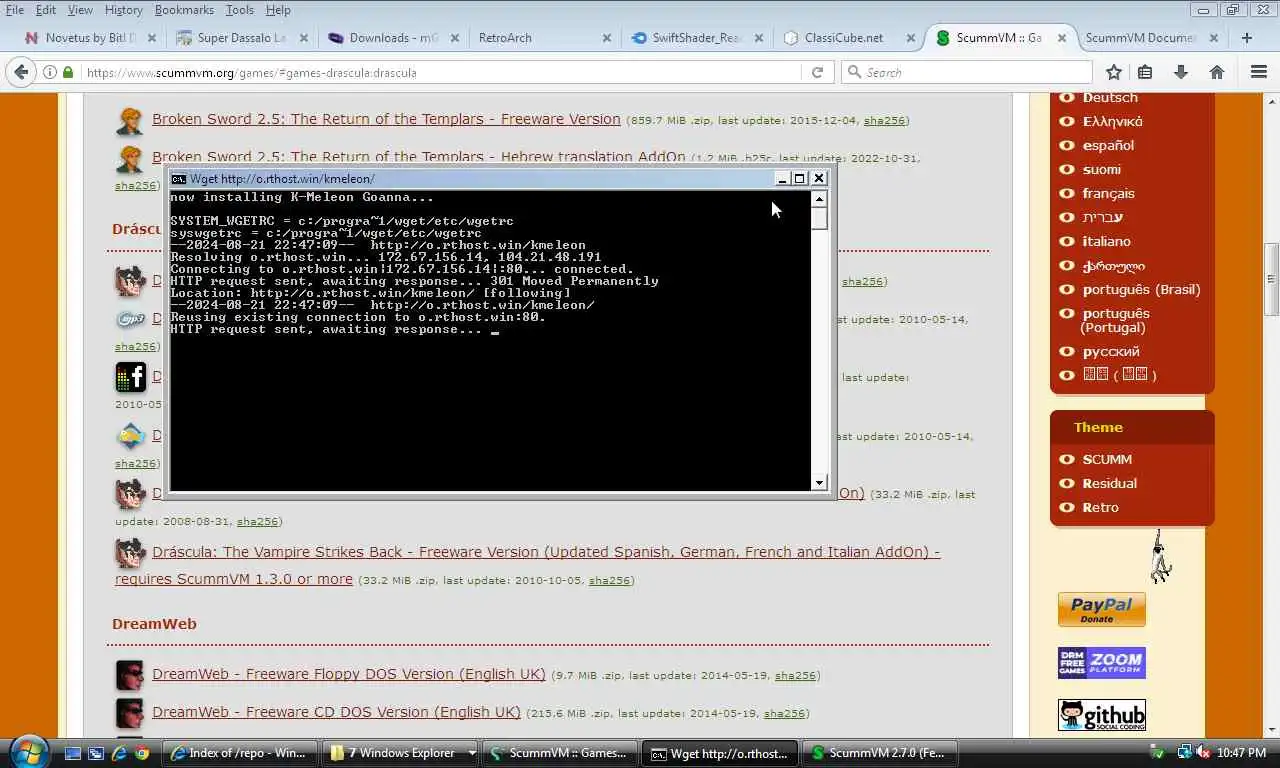The width and height of the screenshot is (1280, 768).
Task: Open the History menu
Action: click(x=123, y=10)
